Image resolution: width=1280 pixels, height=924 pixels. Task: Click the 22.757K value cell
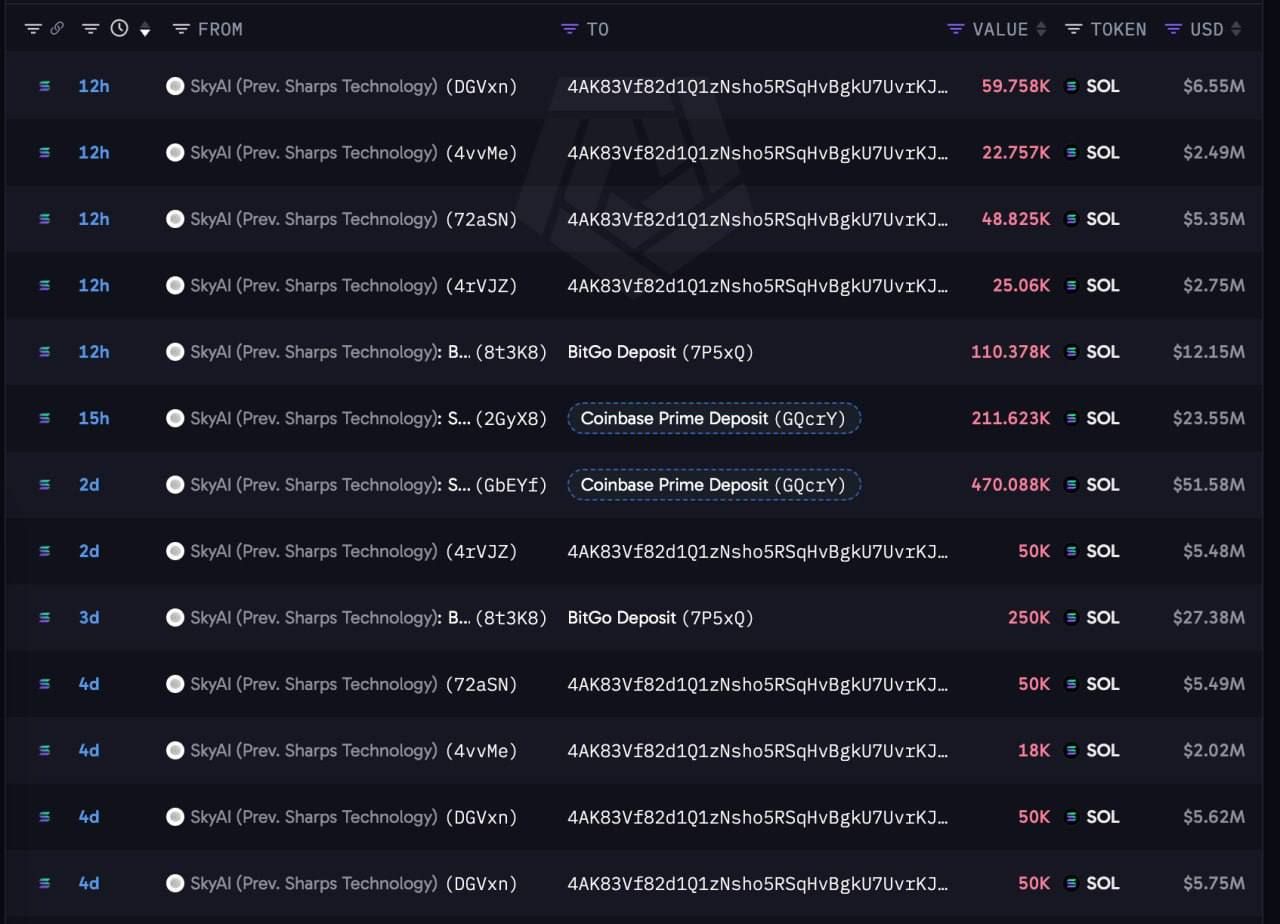(1016, 153)
